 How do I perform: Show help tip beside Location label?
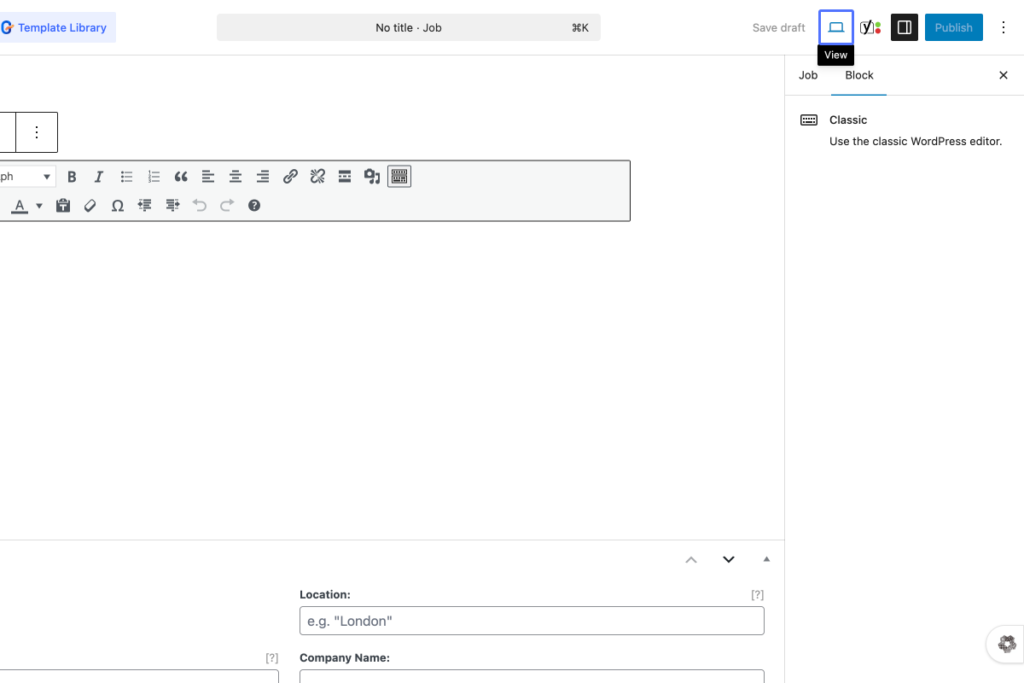pyautogui.click(x=757, y=595)
